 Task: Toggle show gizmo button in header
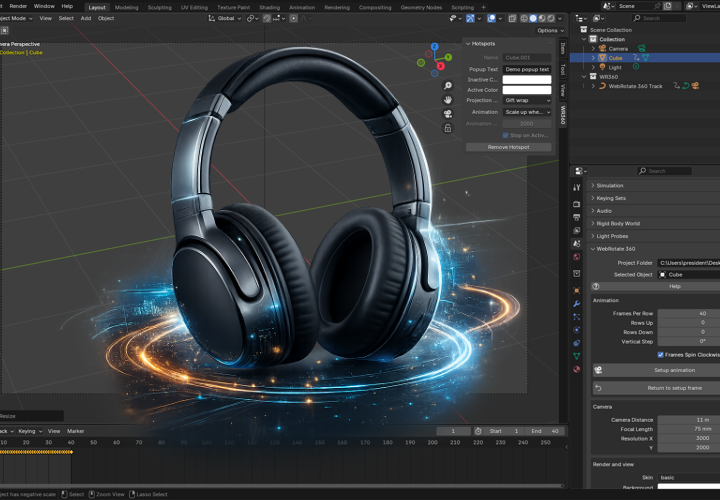tap(470, 18)
